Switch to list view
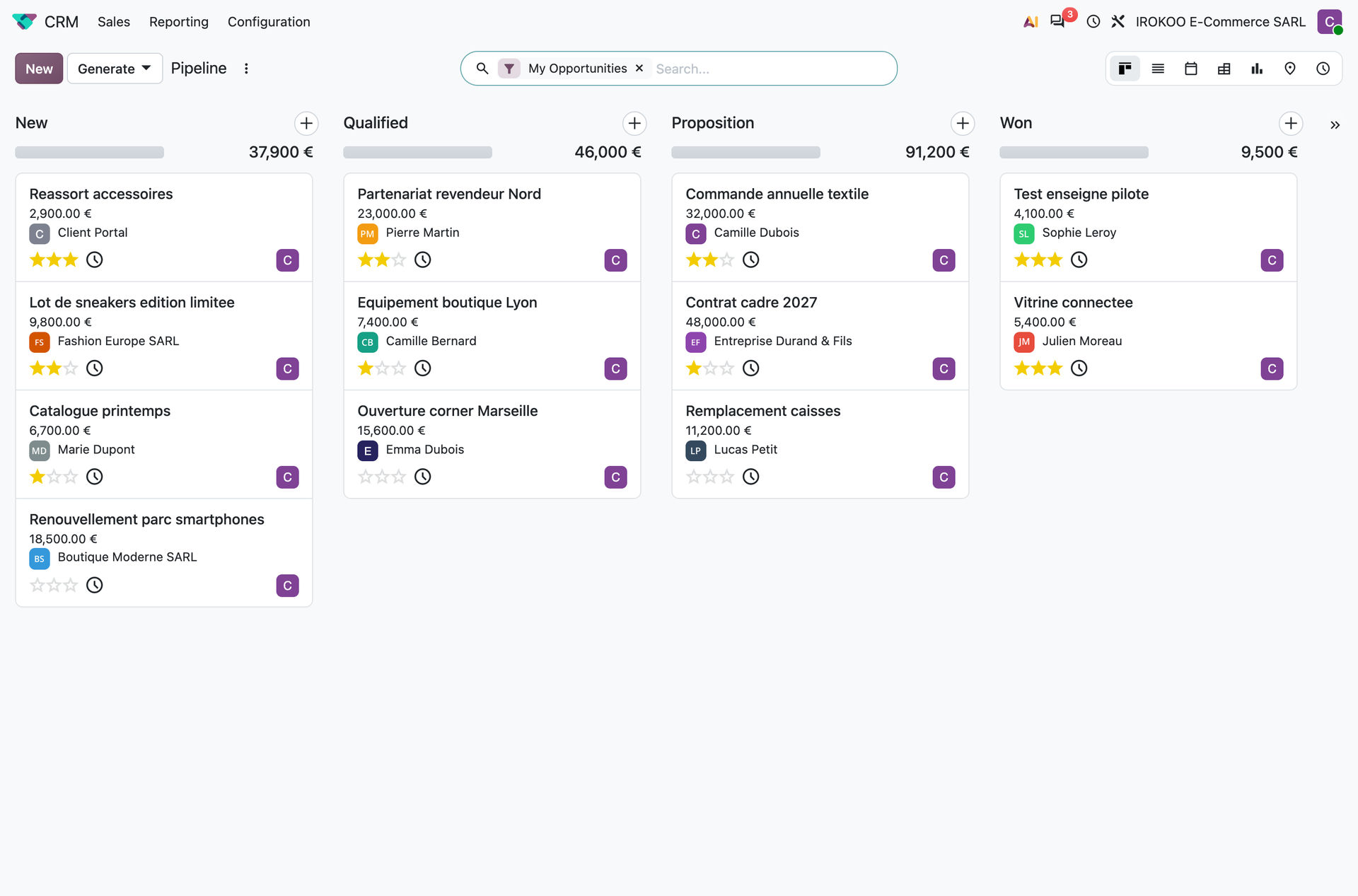The image size is (1358, 896). (x=1158, y=69)
